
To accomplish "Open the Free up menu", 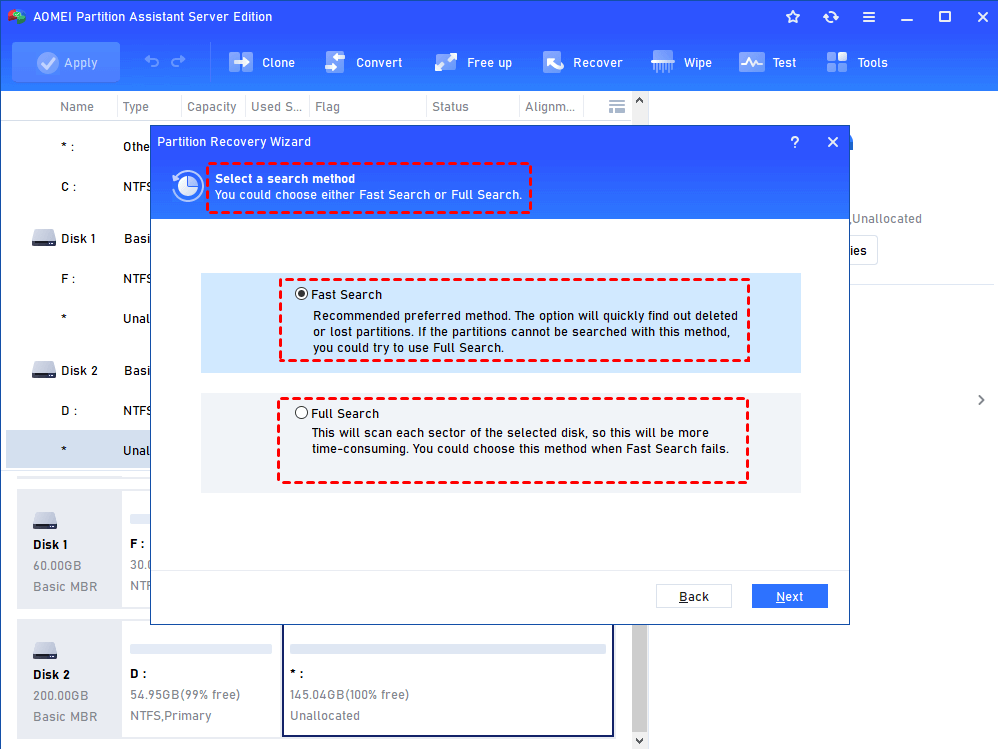I will (473, 62).
